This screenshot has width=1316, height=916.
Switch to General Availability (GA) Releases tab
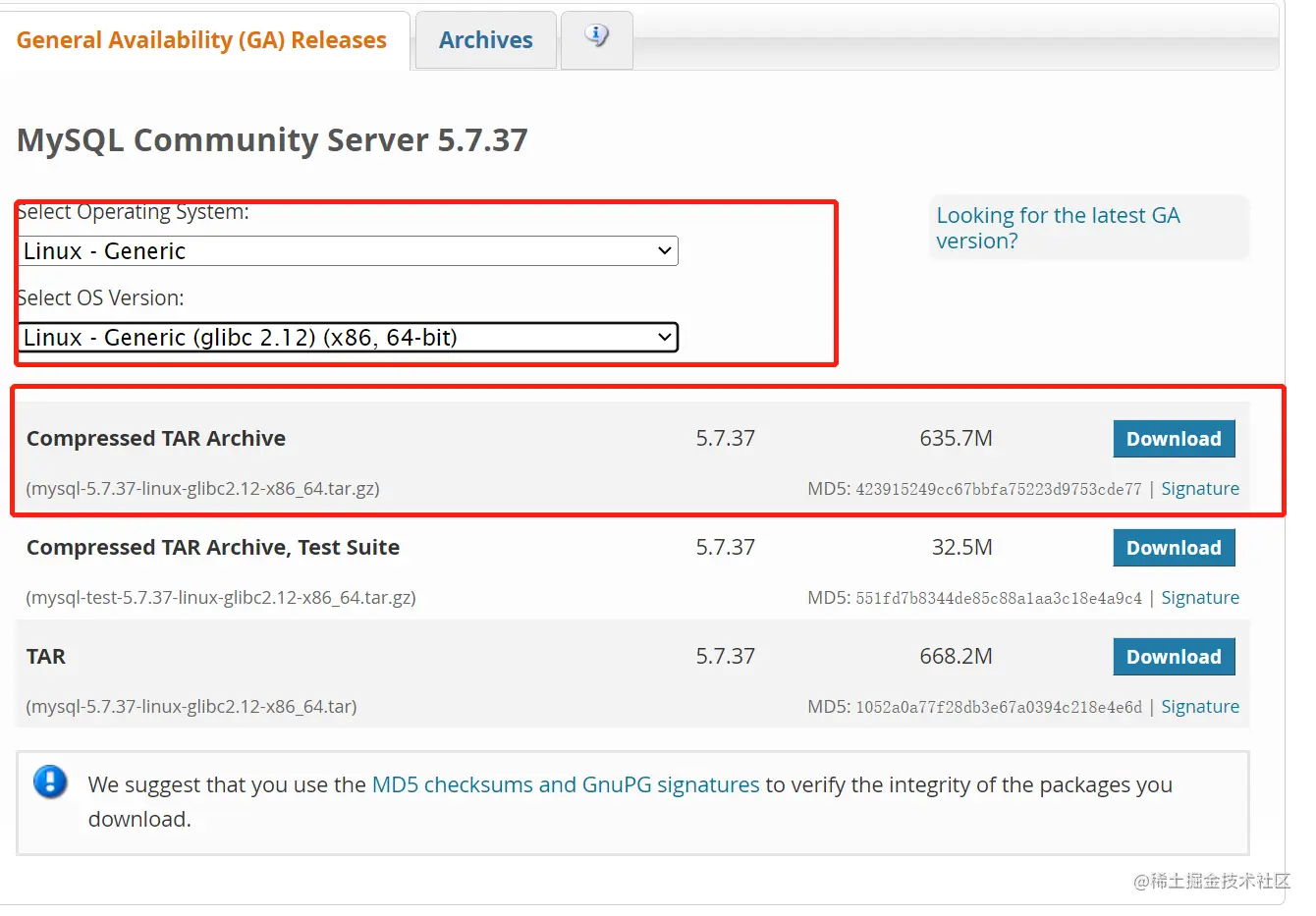click(201, 40)
